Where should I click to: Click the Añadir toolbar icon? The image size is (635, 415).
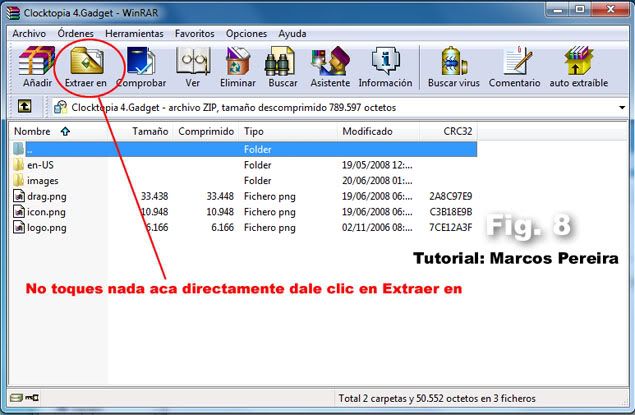(37, 61)
